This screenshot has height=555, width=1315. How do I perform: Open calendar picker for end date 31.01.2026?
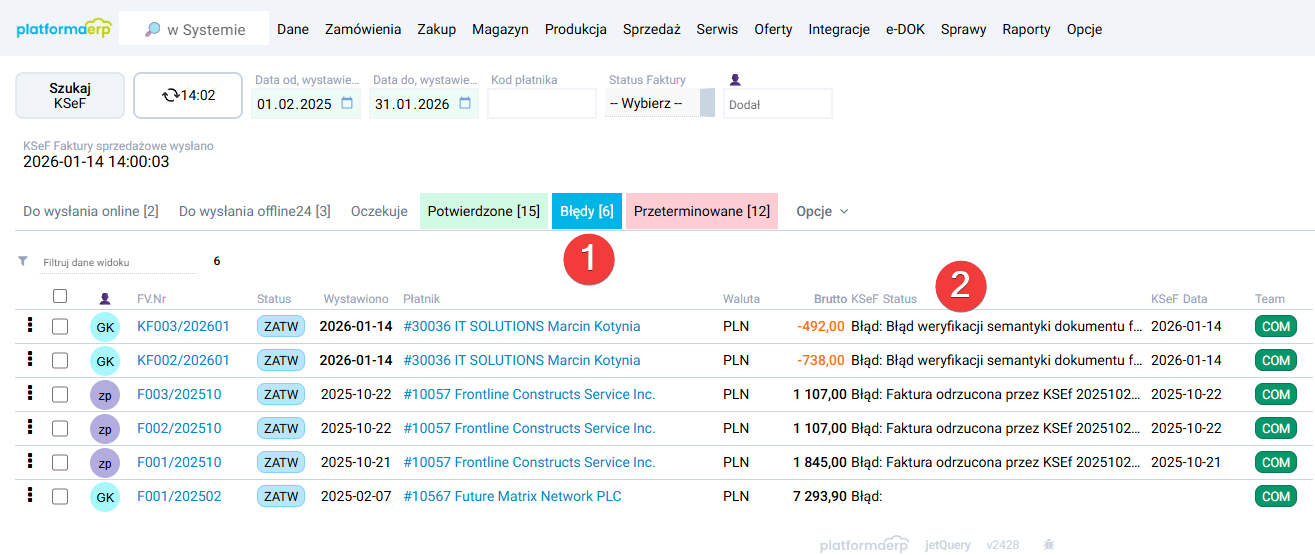tap(465, 103)
